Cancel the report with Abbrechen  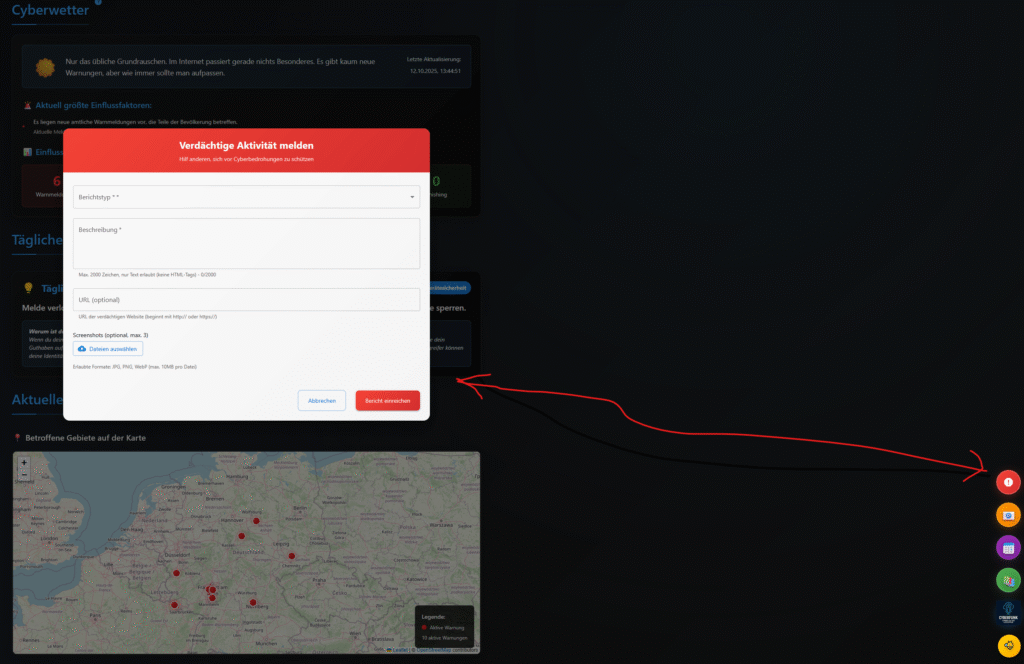point(322,400)
